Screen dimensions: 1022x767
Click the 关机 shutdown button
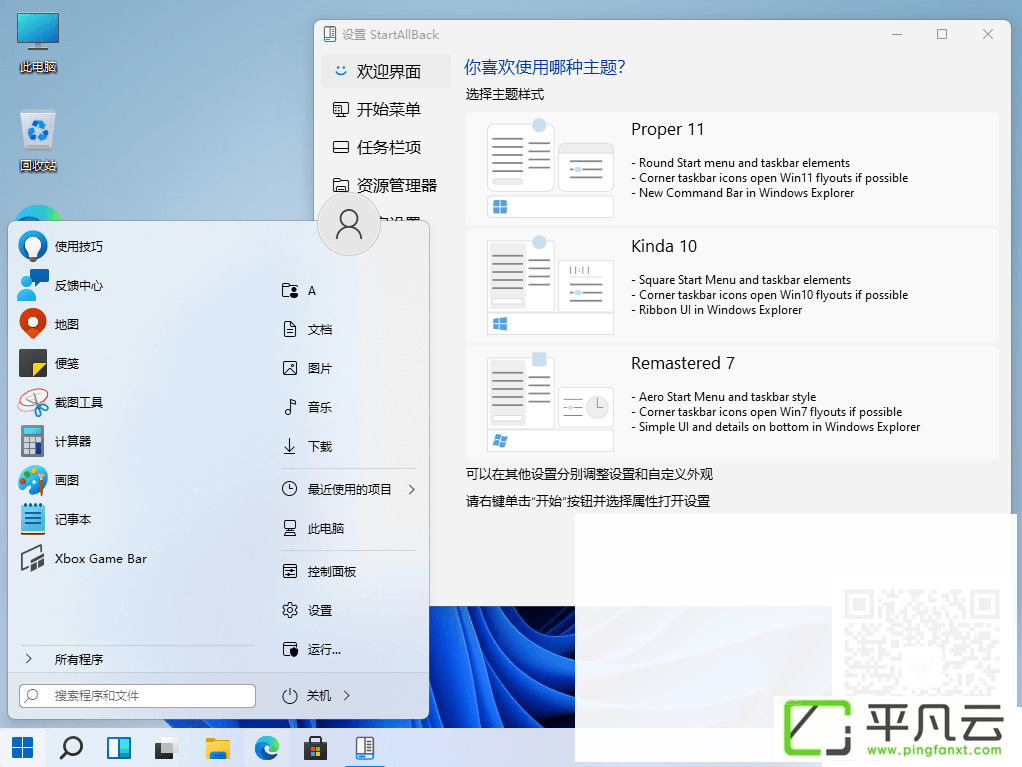point(306,695)
